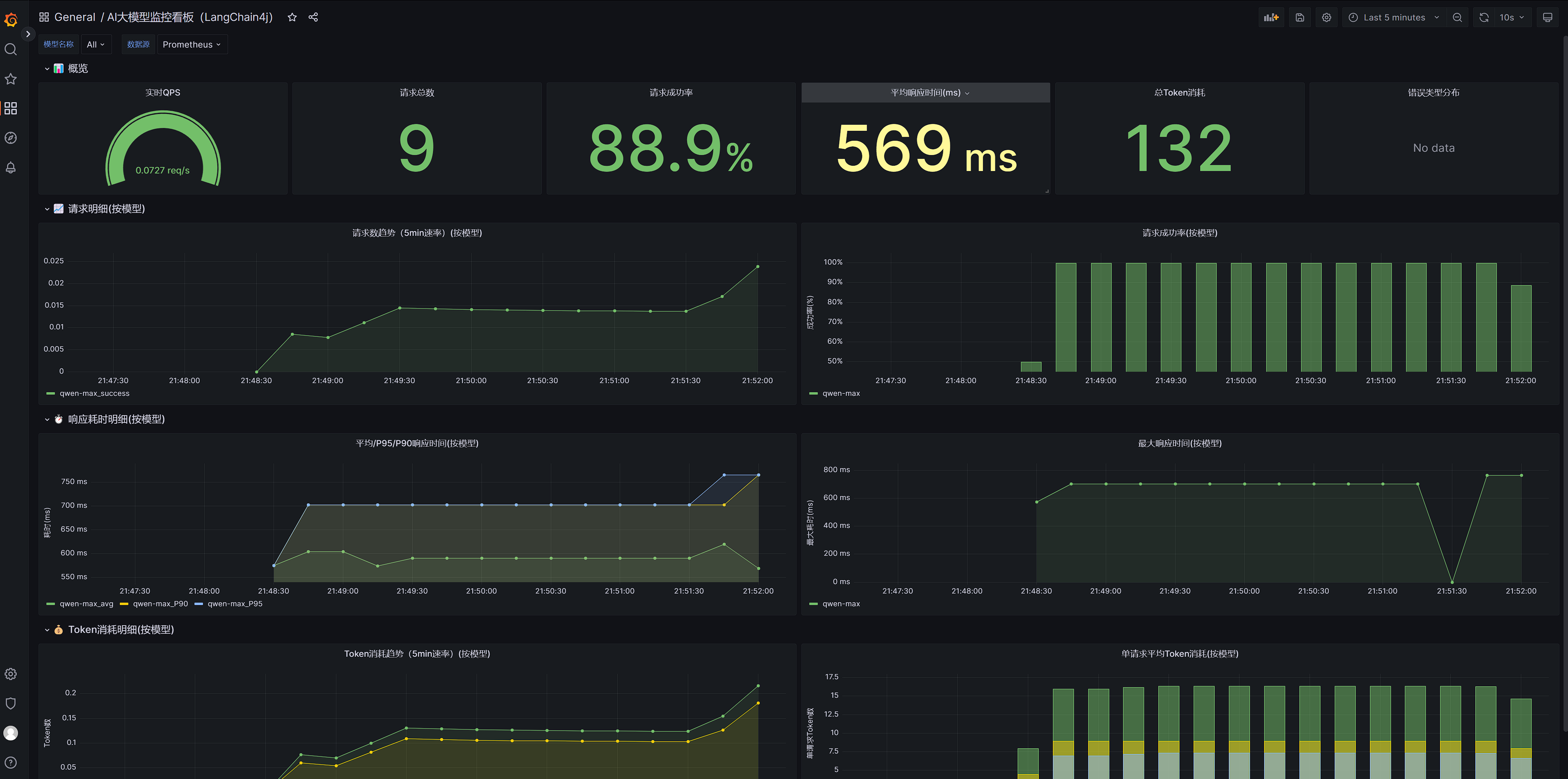Click the General breadcrumb link

(74, 18)
